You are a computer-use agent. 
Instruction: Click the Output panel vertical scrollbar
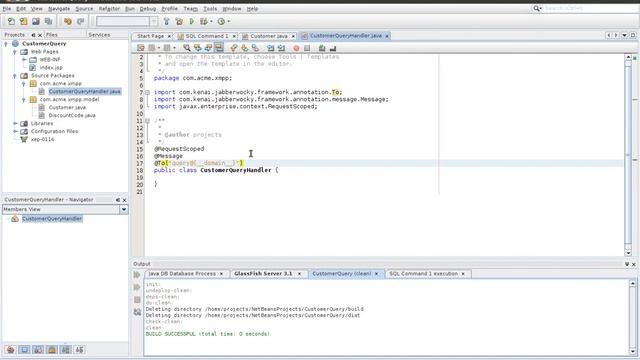click(x=633, y=318)
